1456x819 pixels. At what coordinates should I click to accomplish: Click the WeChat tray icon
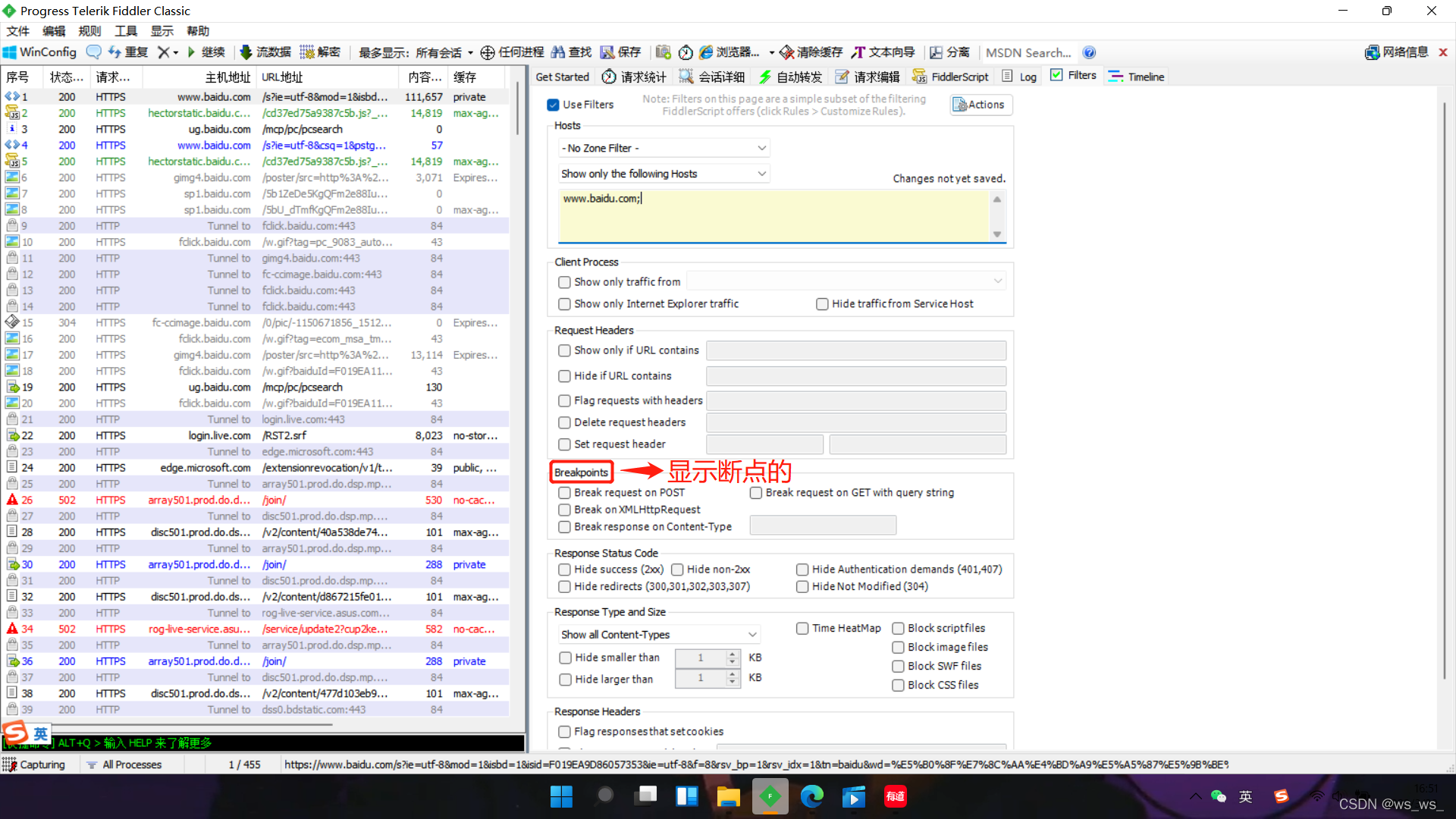(1218, 796)
